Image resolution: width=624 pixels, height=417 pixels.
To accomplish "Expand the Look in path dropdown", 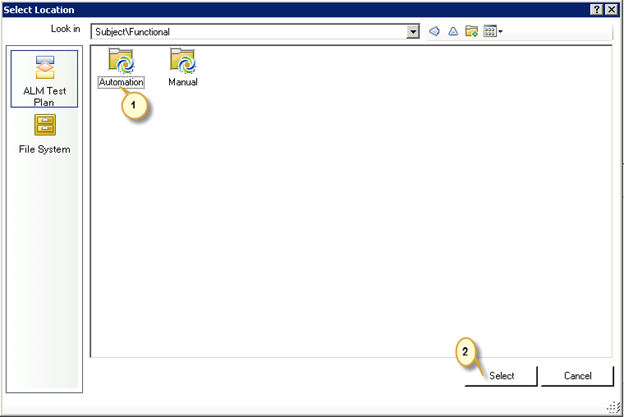I will click(x=413, y=31).
